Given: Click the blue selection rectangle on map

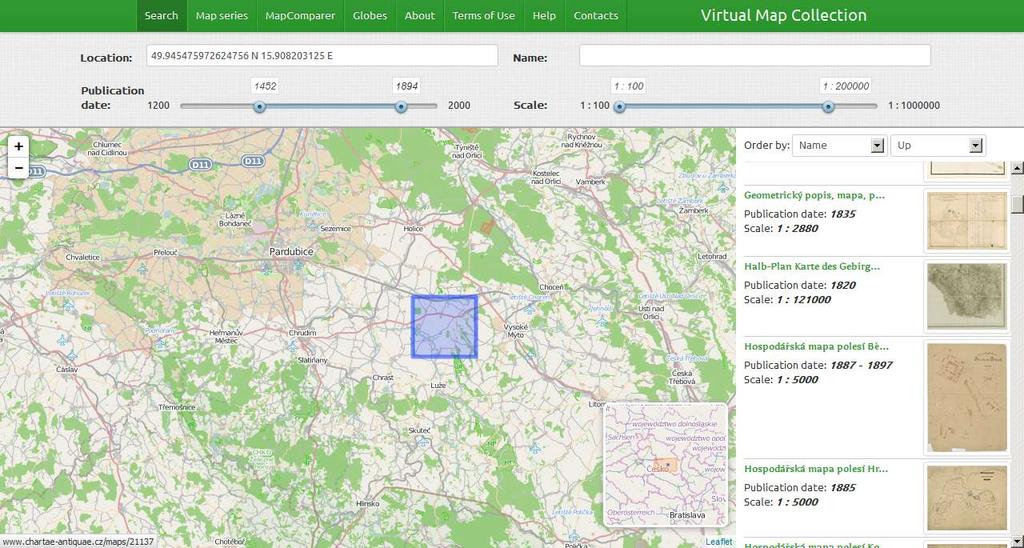Looking at the screenshot, I should (x=444, y=327).
